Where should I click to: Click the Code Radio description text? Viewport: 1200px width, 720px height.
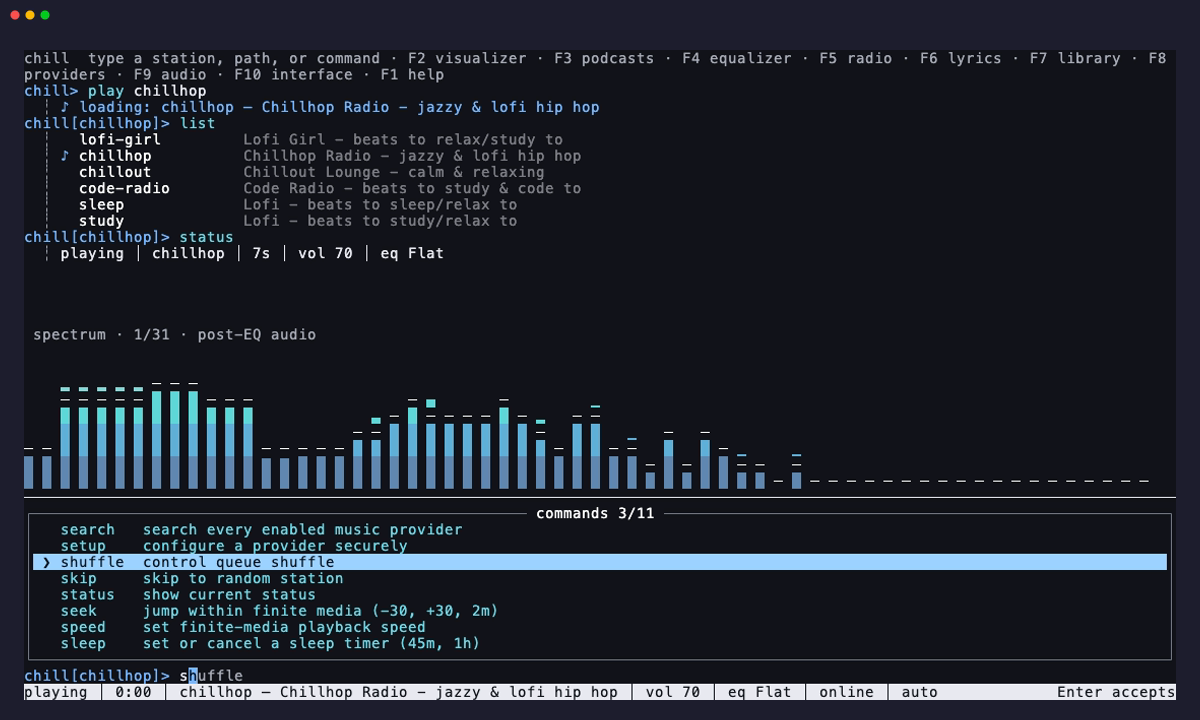pyautogui.click(x=412, y=189)
